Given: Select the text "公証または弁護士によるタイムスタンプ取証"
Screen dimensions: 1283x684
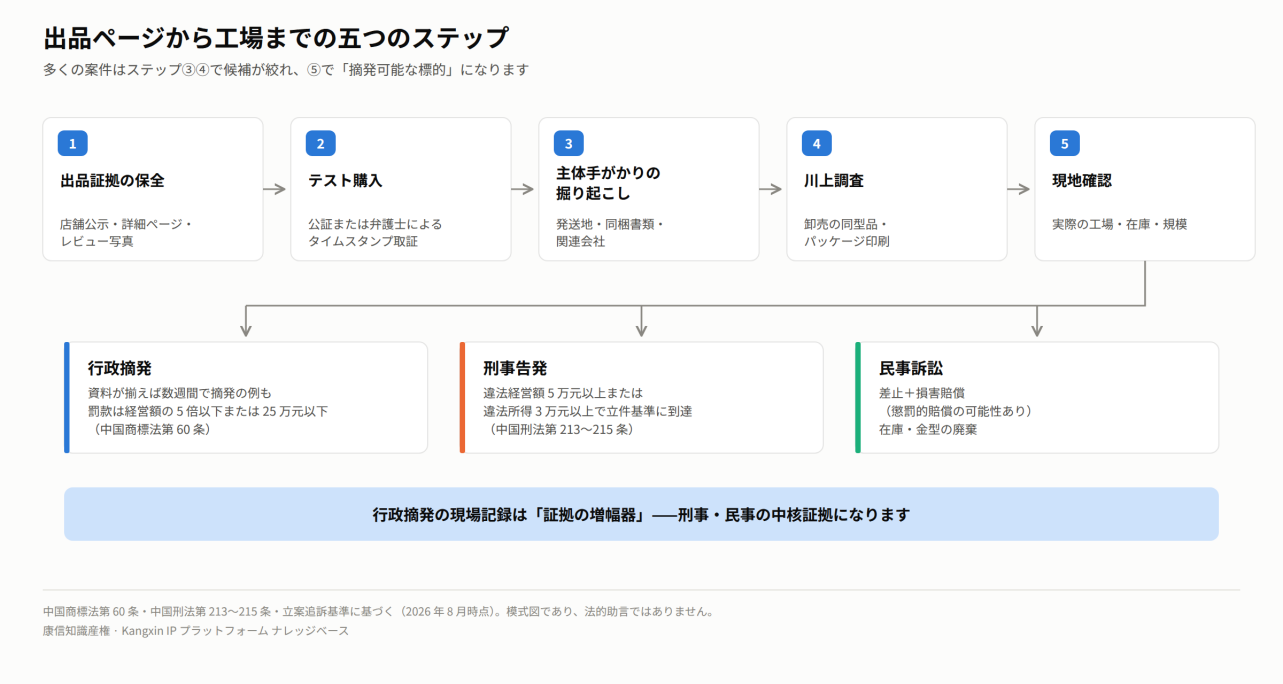Looking at the screenshot, I should (x=375, y=232).
